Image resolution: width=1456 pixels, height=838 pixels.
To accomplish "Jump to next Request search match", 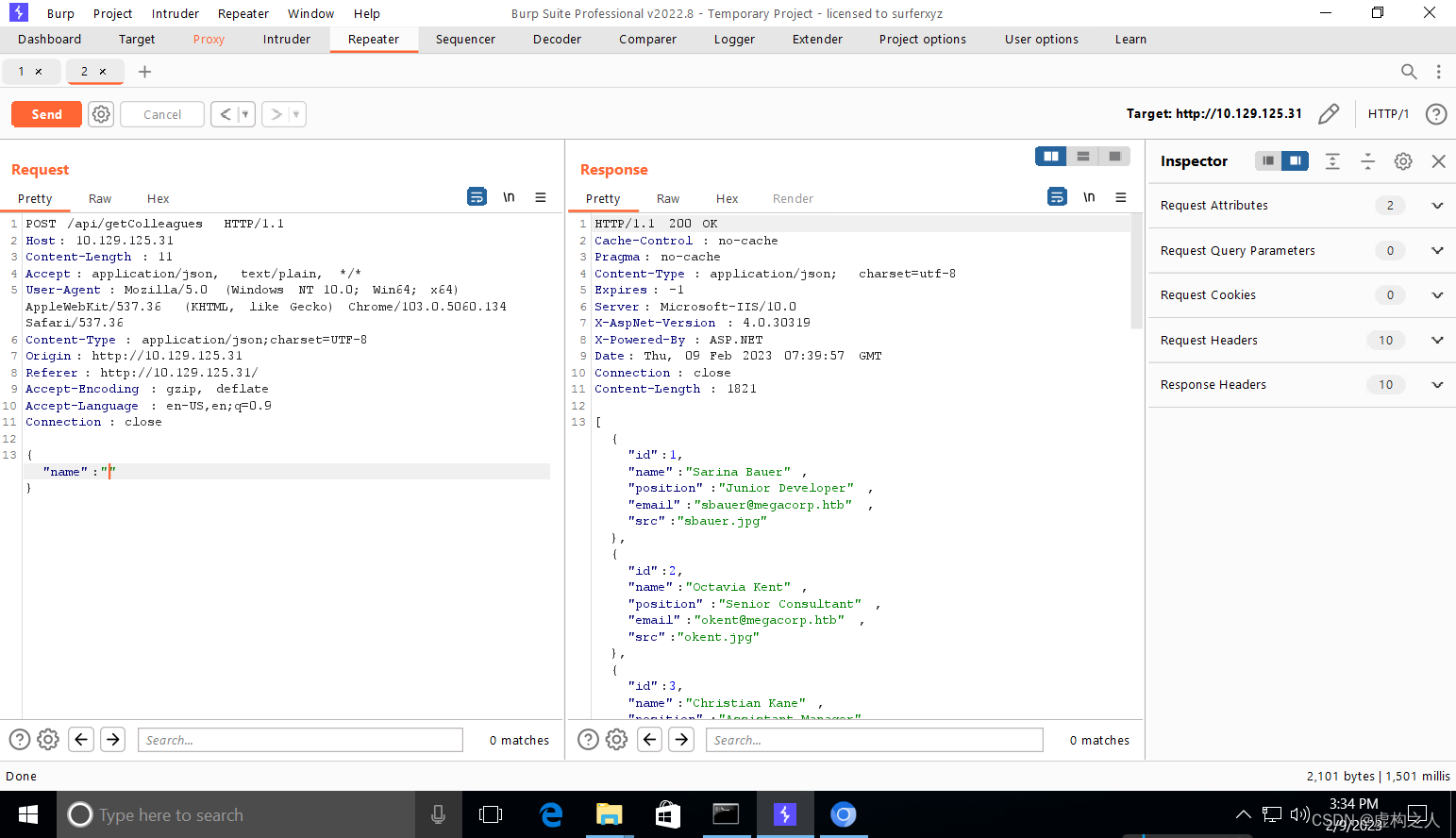I will (113, 739).
